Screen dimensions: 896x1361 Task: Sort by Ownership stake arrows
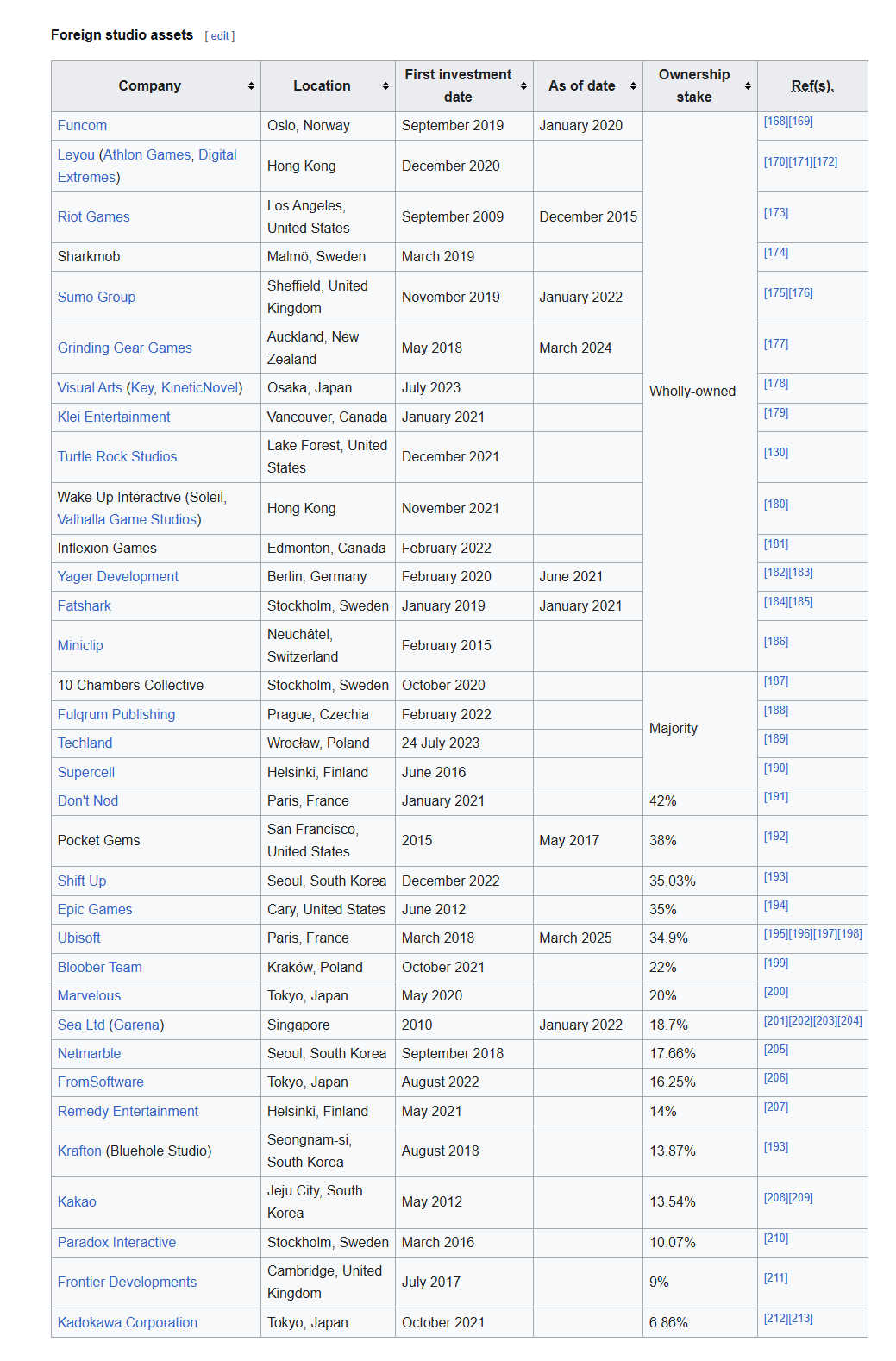pyautogui.click(x=748, y=86)
